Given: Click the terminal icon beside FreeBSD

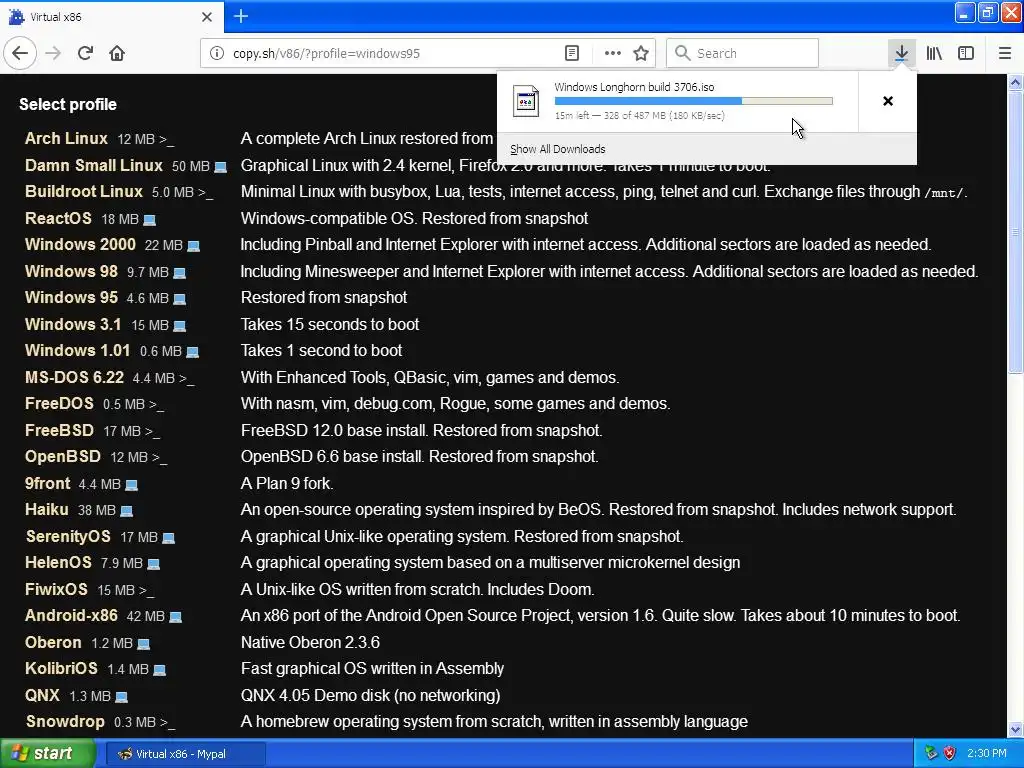Looking at the screenshot, I should pos(152,432).
